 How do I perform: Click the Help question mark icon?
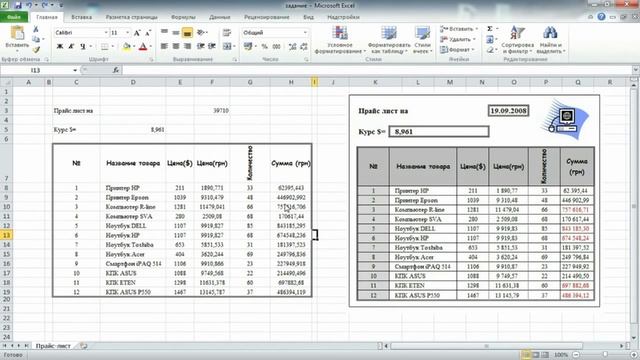(x=601, y=17)
